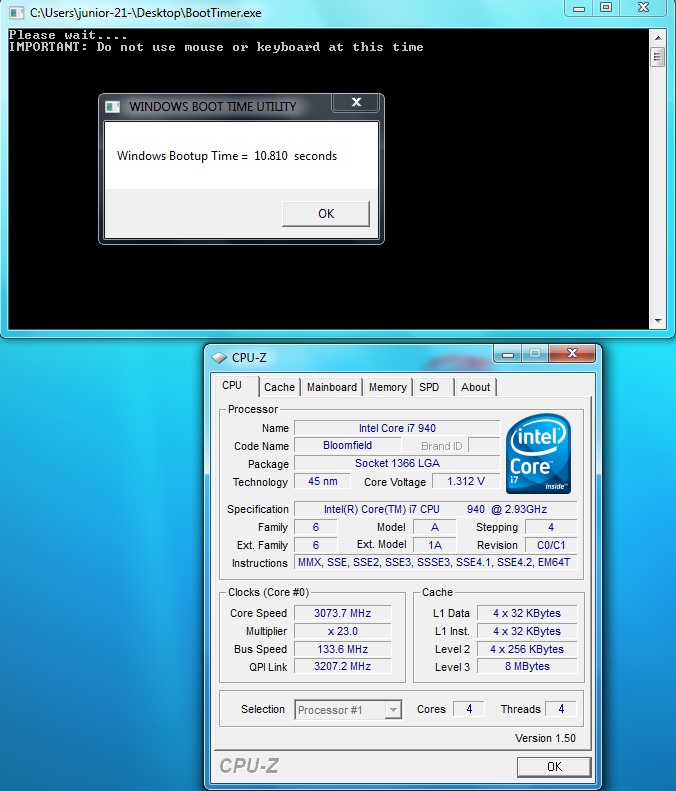Viewport: 676px width, 791px height.
Task: Click the Core Speed value '3073.7 MHz'
Action: pyautogui.click(x=343, y=613)
